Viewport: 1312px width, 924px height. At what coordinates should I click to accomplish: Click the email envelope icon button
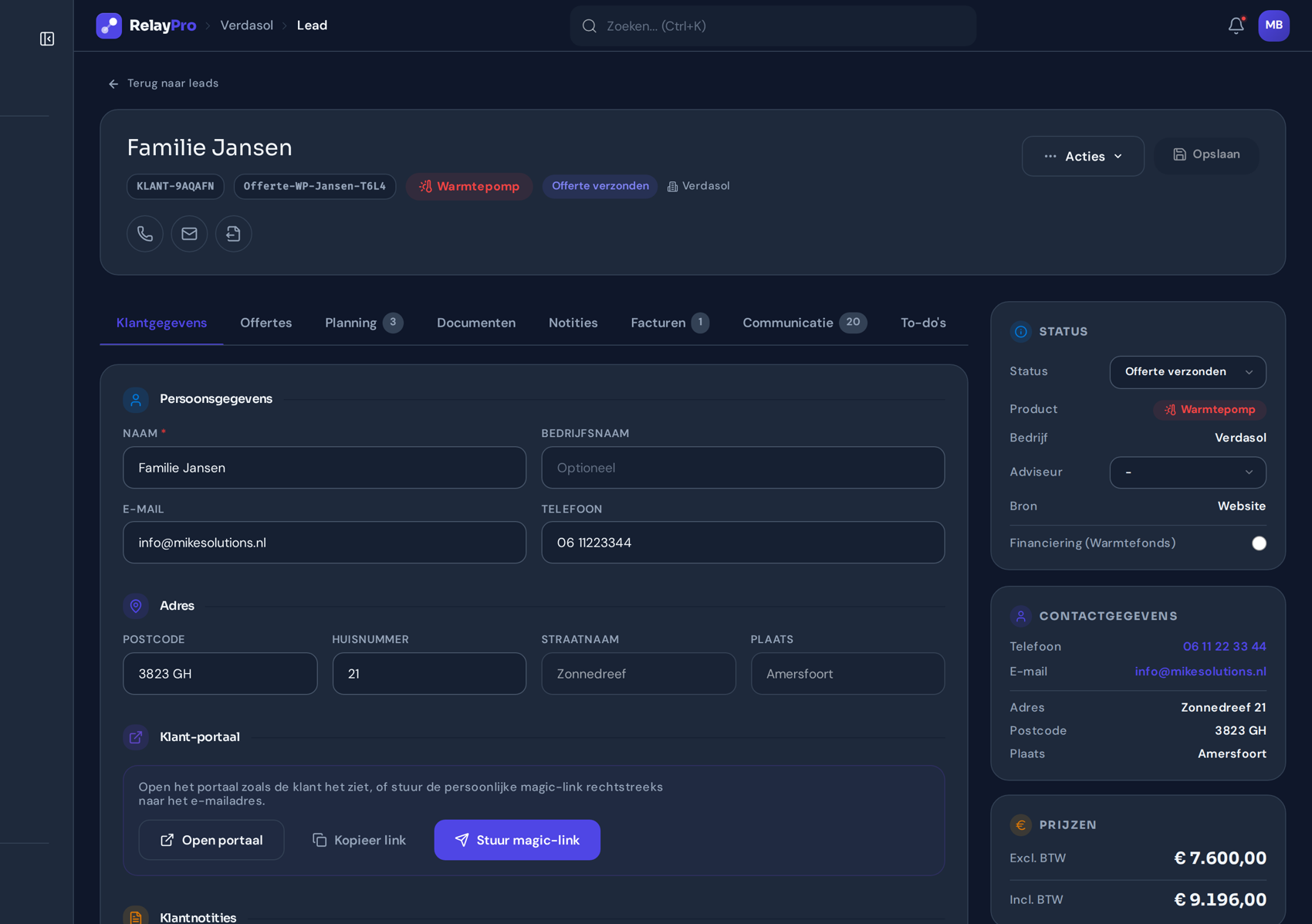click(189, 233)
